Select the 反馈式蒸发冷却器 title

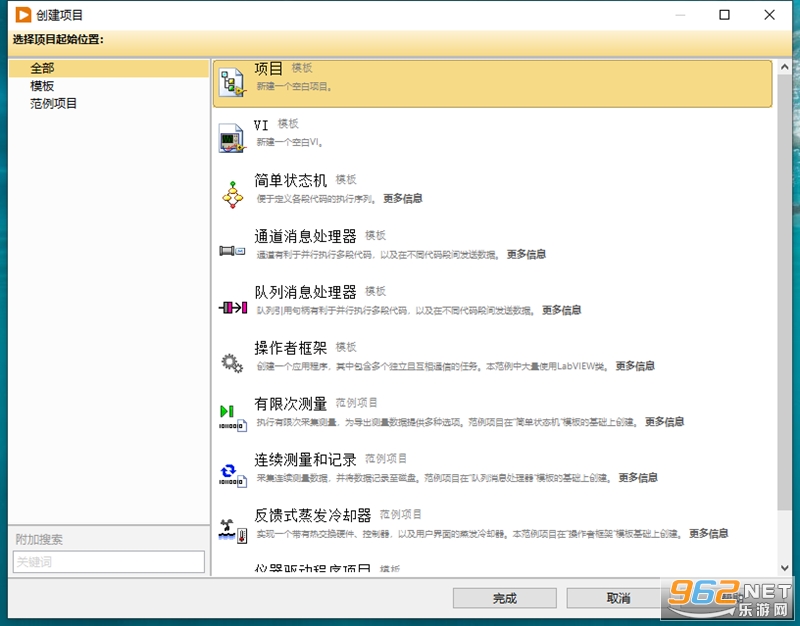312,516
